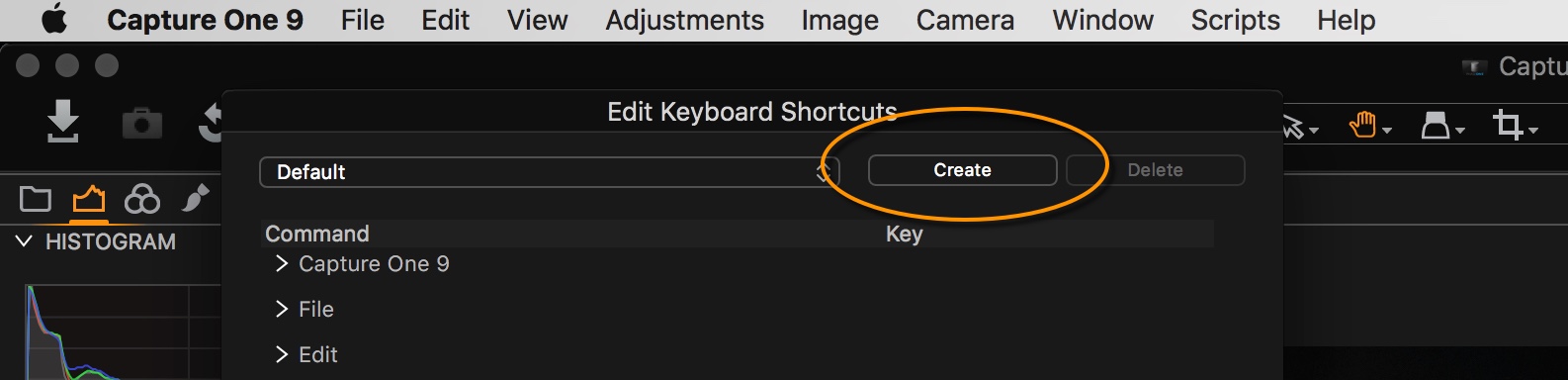This screenshot has width=1568, height=380.
Task: Click the Delete button
Action: click(x=1155, y=170)
